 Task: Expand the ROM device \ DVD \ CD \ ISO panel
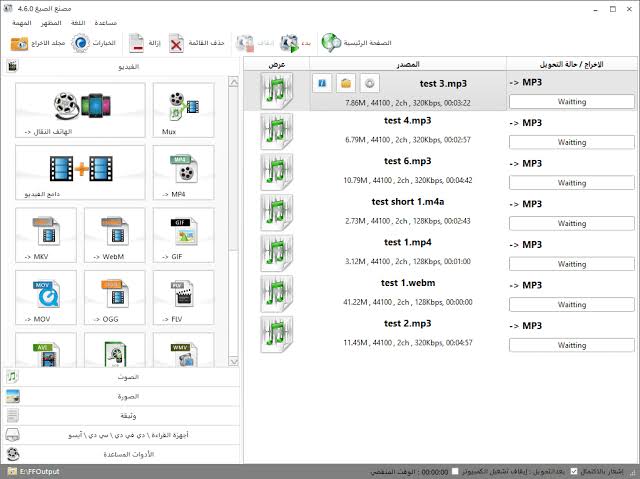pos(122,435)
